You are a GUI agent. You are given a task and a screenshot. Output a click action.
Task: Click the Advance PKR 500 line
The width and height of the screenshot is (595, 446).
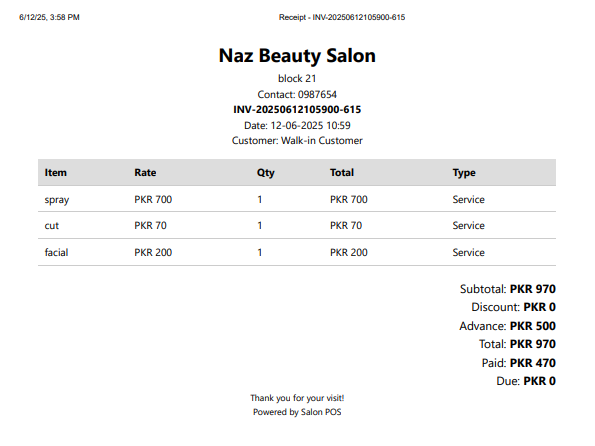click(507, 326)
